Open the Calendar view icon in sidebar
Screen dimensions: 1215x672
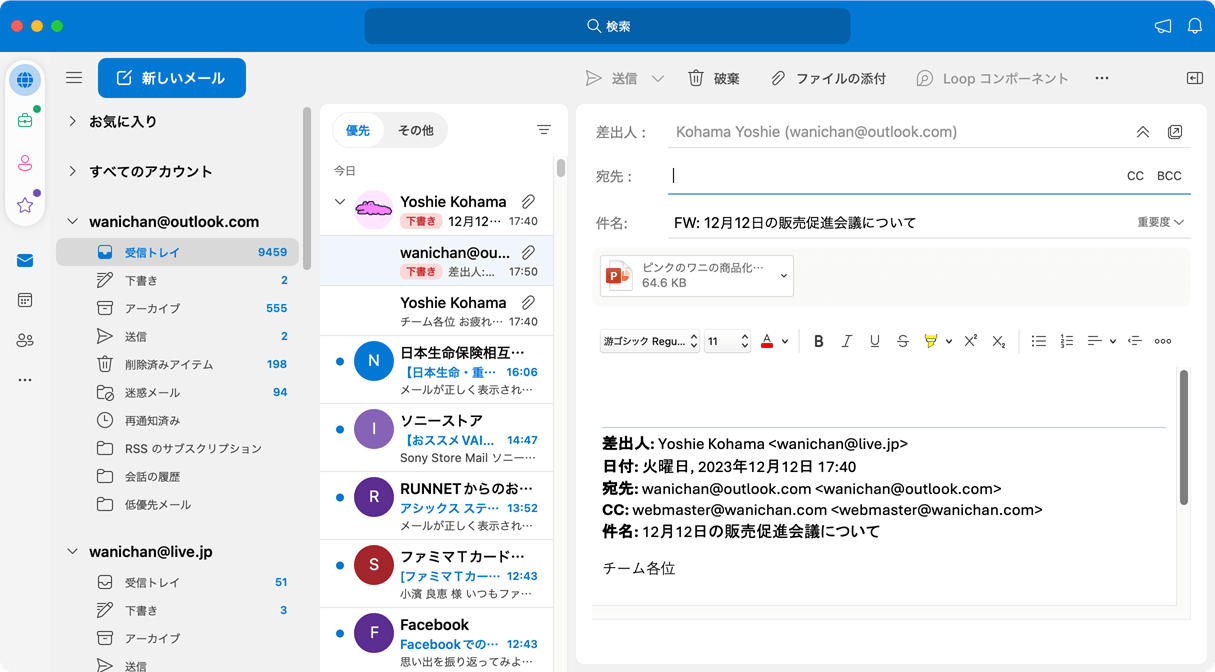tap(25, 300)
